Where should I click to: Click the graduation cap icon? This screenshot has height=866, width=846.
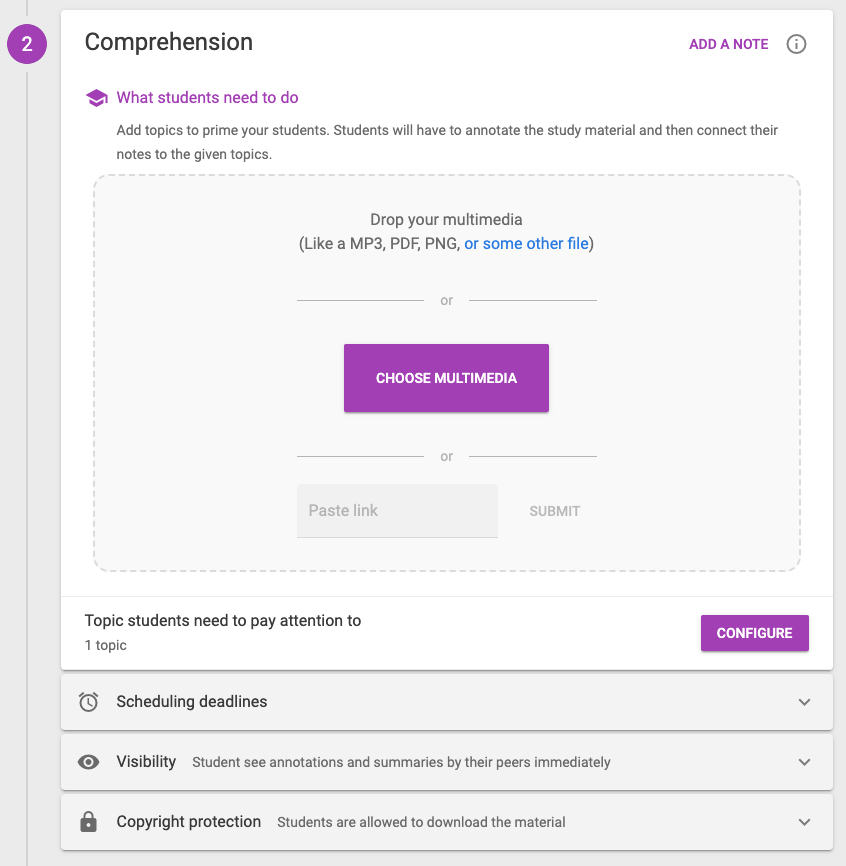pyautogui.click(x=97, y=98)
